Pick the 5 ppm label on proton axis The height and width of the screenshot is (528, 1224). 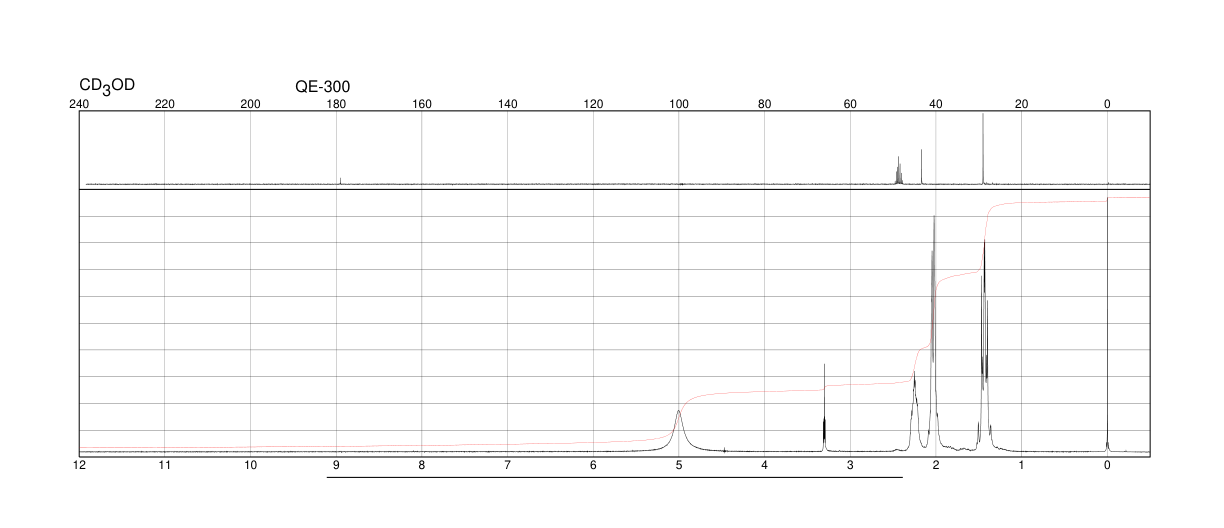679,466
